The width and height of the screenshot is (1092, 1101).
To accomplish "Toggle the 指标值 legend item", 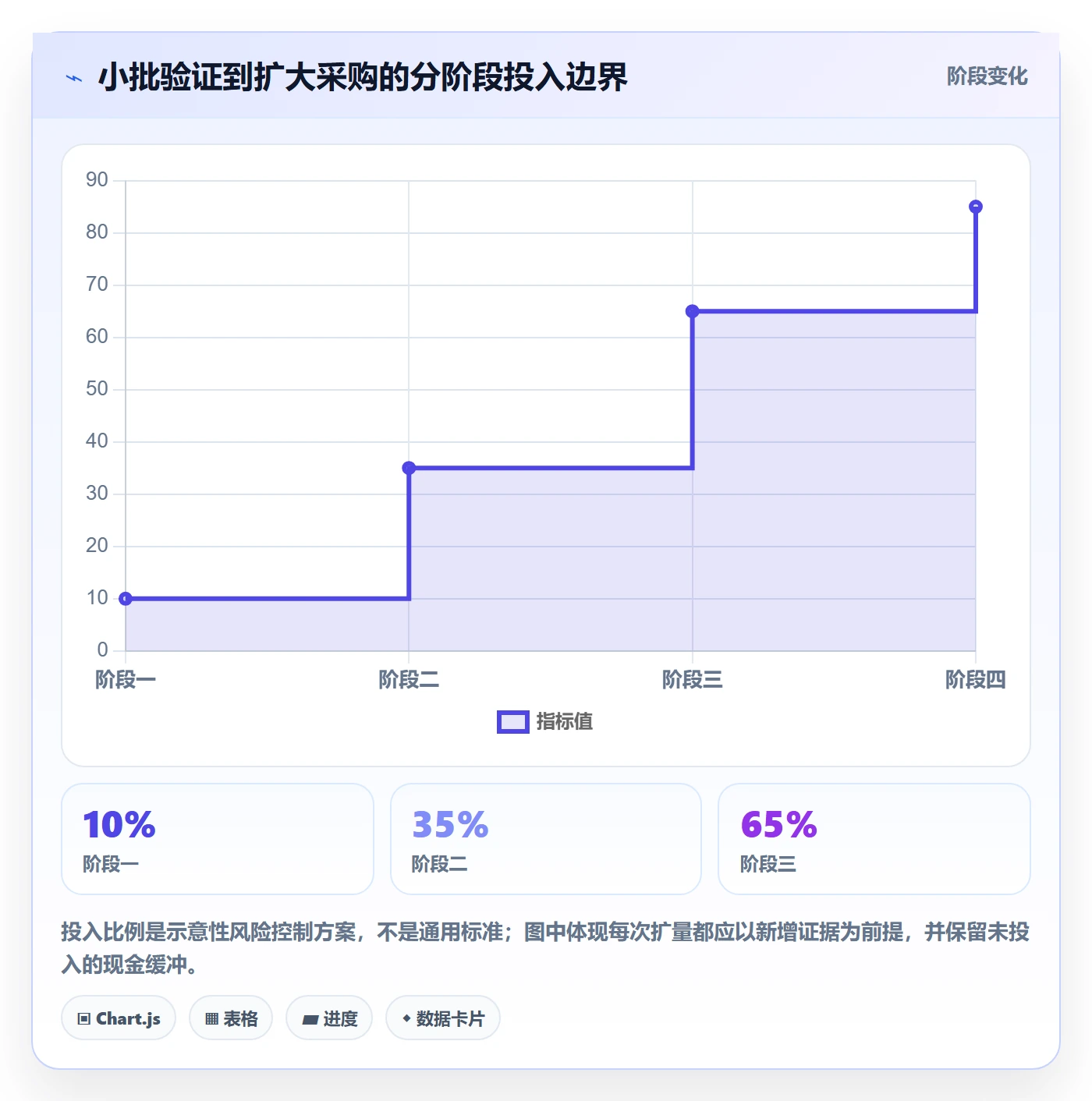I will (545, 721).
